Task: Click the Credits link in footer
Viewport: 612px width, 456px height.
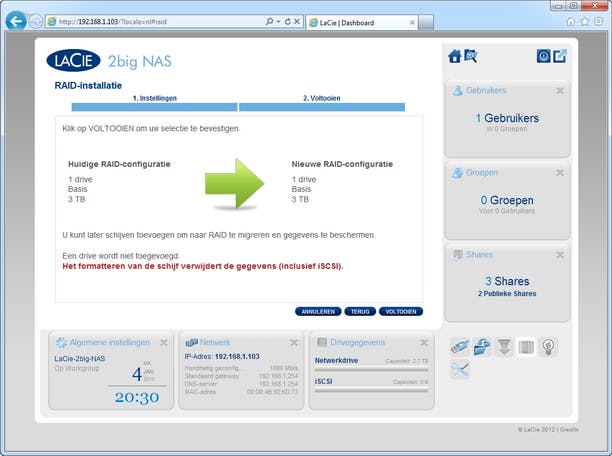Action: point(569,429)
